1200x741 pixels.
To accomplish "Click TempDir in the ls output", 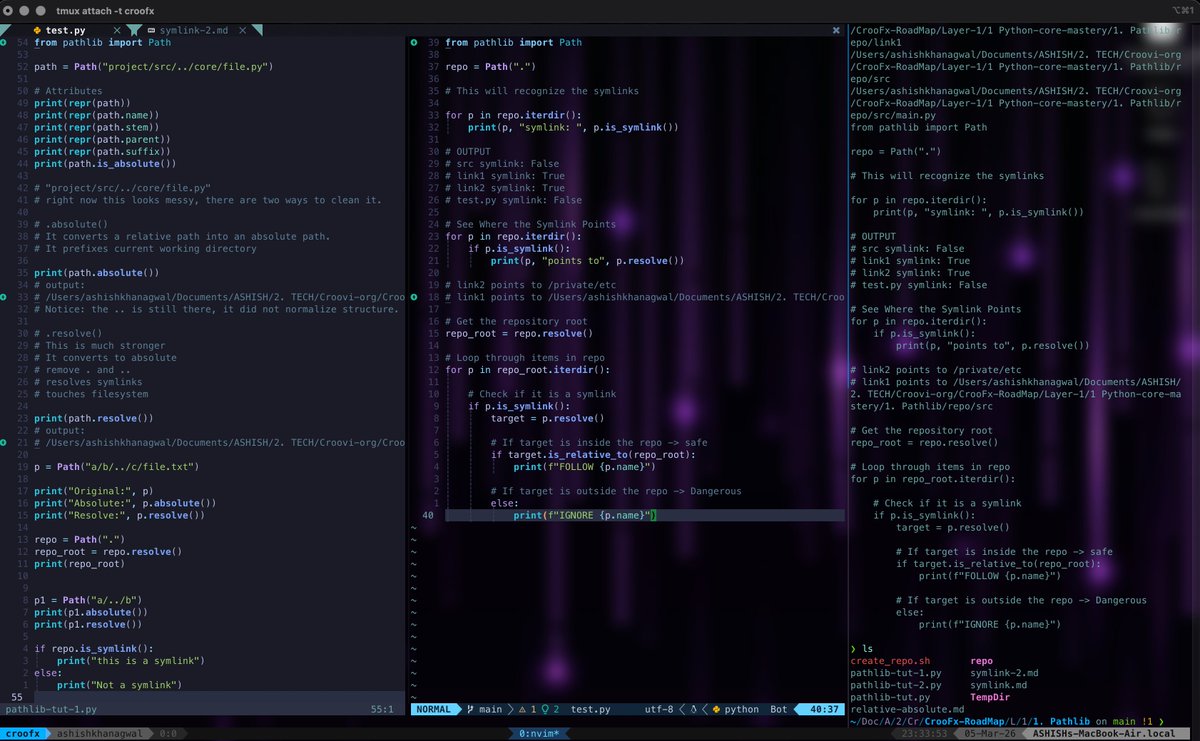I will coord(991,697).
